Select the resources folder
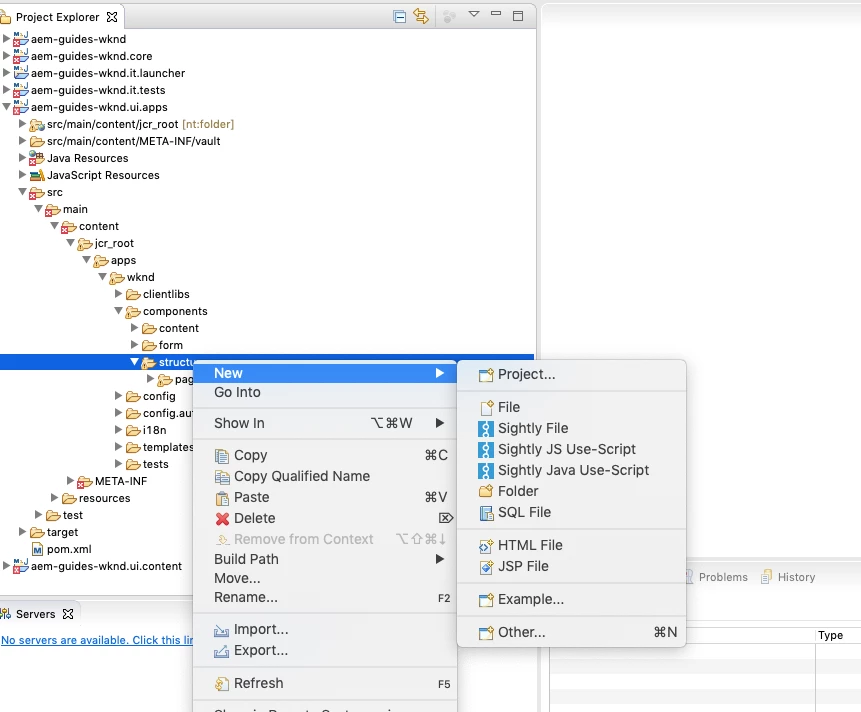The image size is (861, 712). (x=104, y=498)
